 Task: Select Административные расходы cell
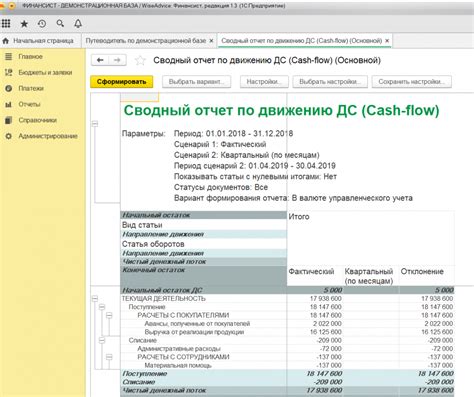click(179, 349)
